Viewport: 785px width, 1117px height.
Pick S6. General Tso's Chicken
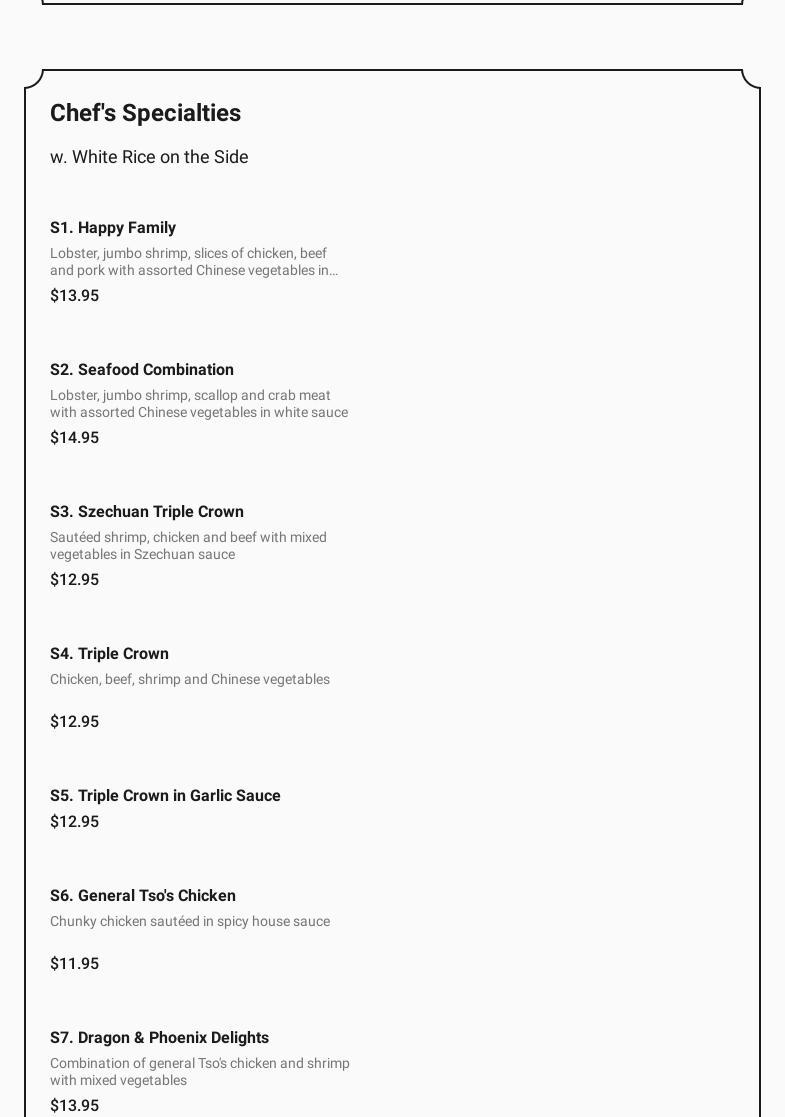[143, 896]
